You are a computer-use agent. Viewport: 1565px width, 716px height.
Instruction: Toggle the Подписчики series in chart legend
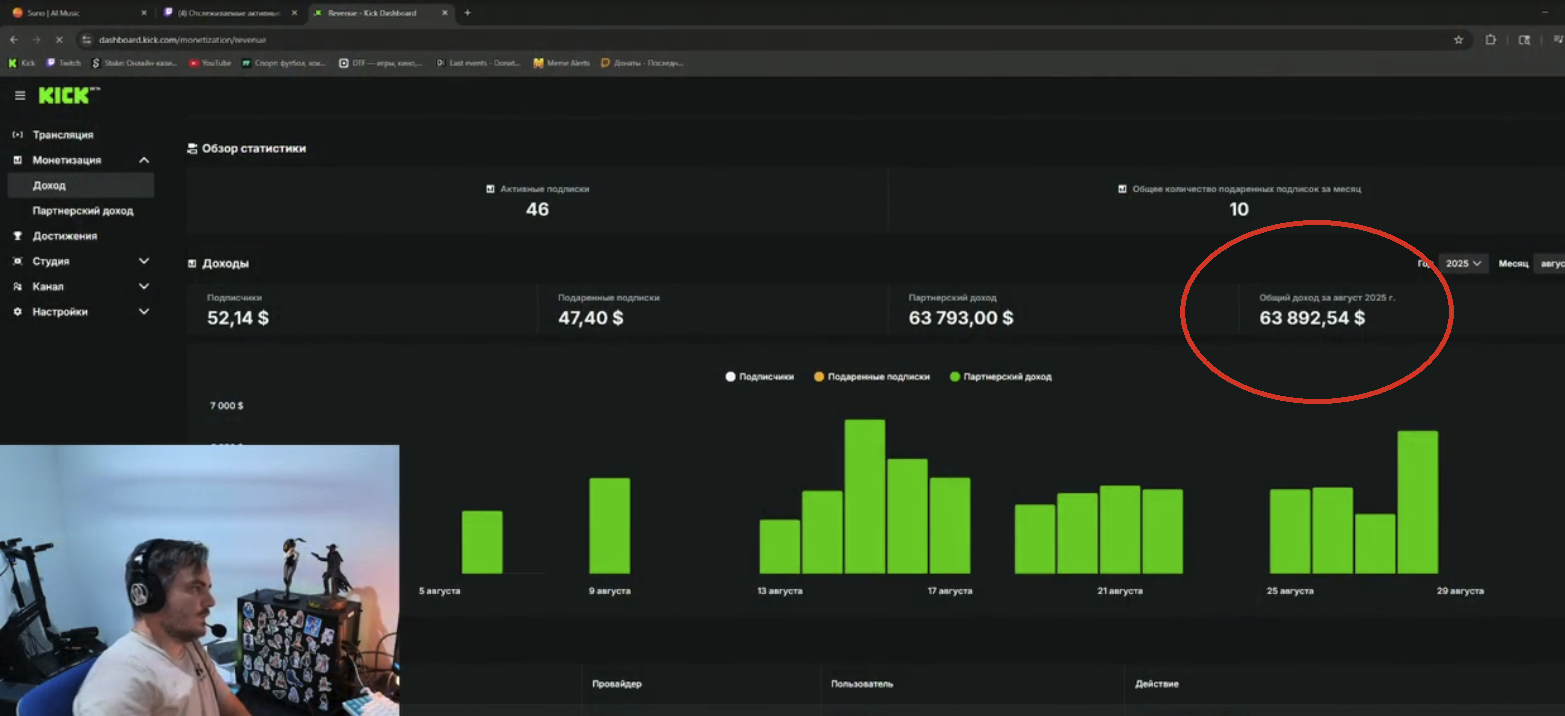coord(760,377)
